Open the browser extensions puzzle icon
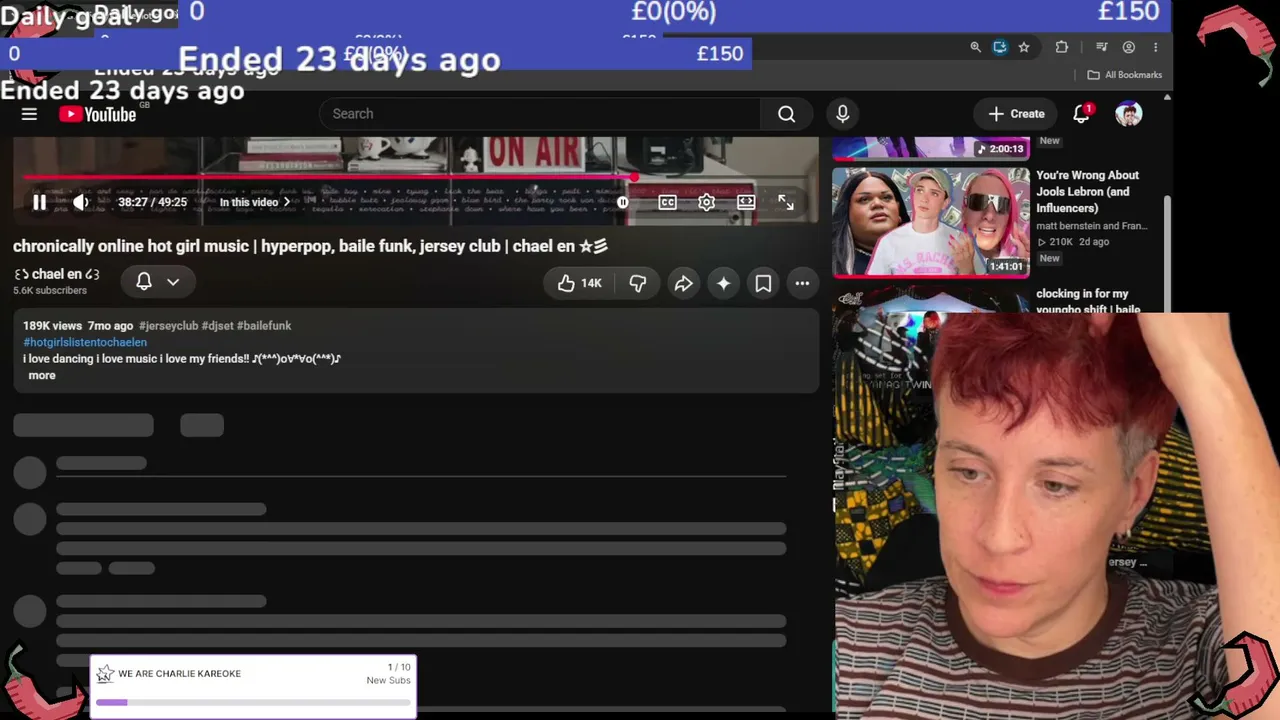1280x720 pixels. point(1062,47)
